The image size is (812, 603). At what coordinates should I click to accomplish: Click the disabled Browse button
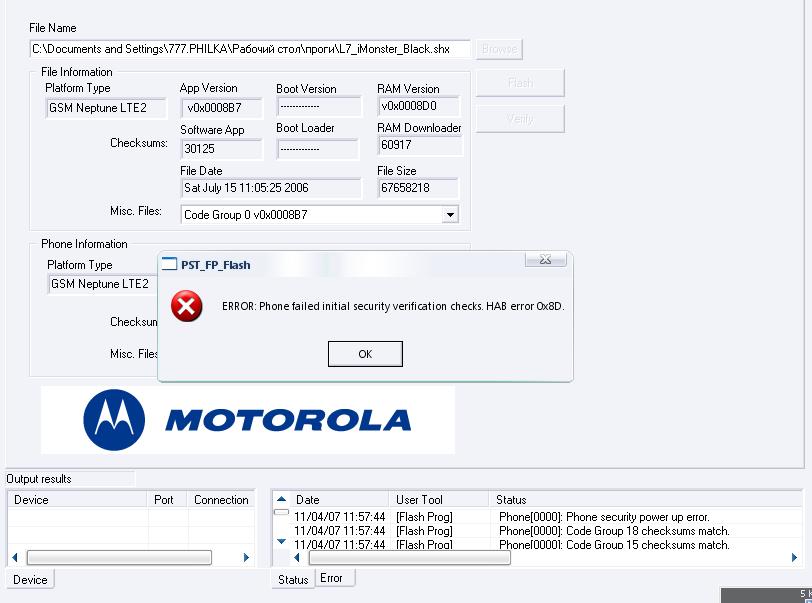[499, 49]
